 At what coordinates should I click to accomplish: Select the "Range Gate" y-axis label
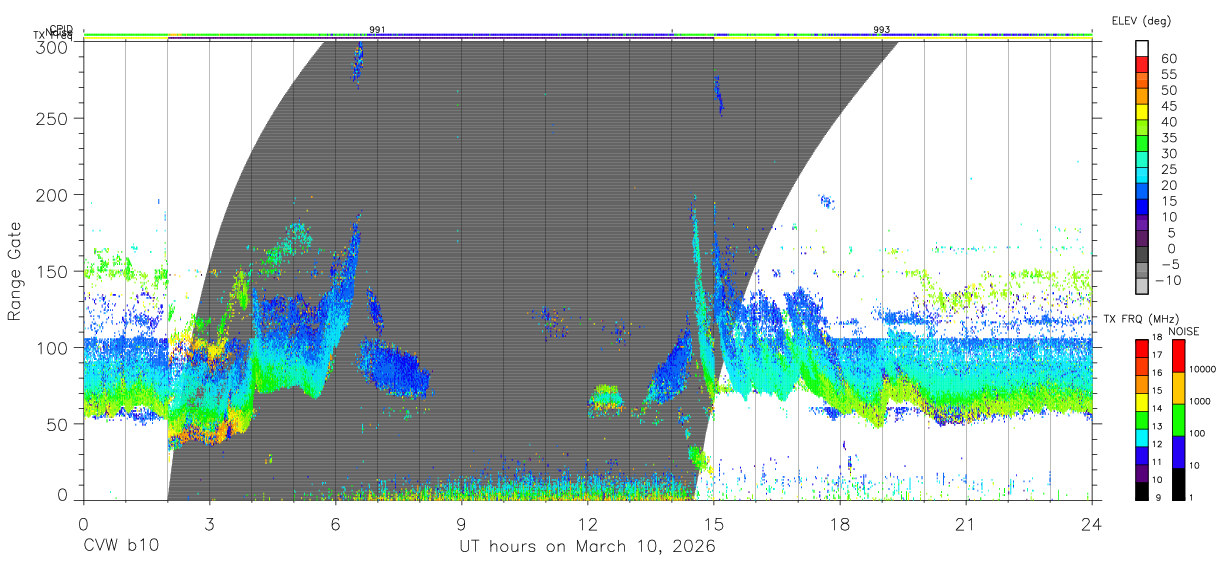(15, 271)
